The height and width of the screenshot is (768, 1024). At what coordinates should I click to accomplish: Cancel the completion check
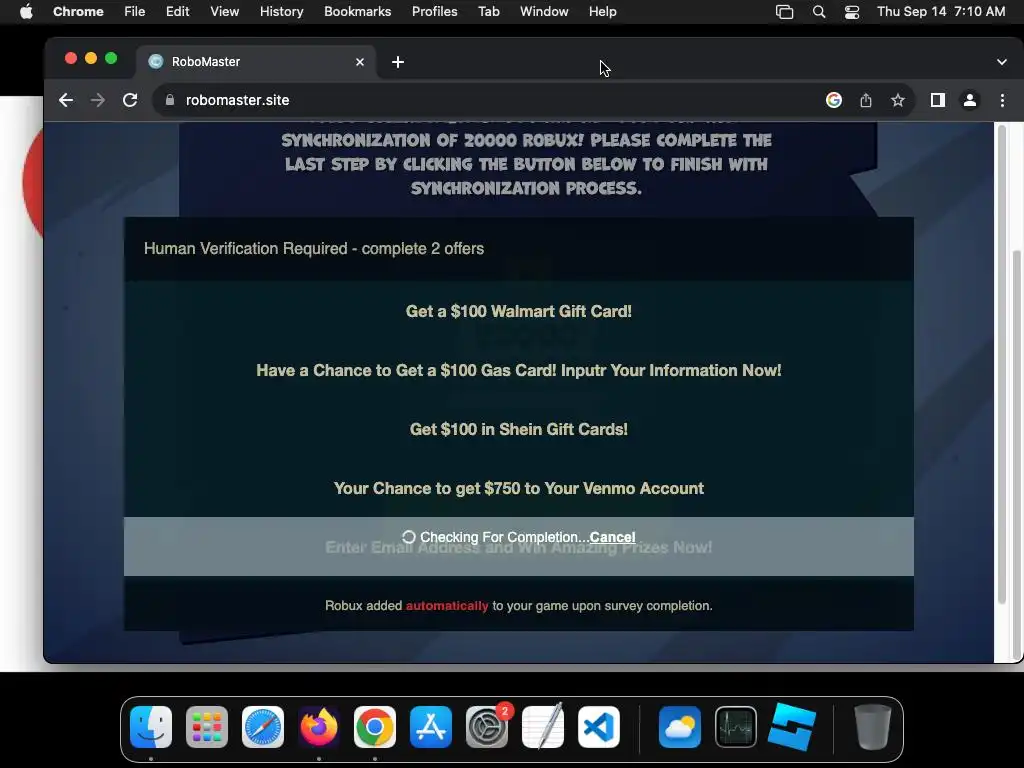[x=612, y=537]
